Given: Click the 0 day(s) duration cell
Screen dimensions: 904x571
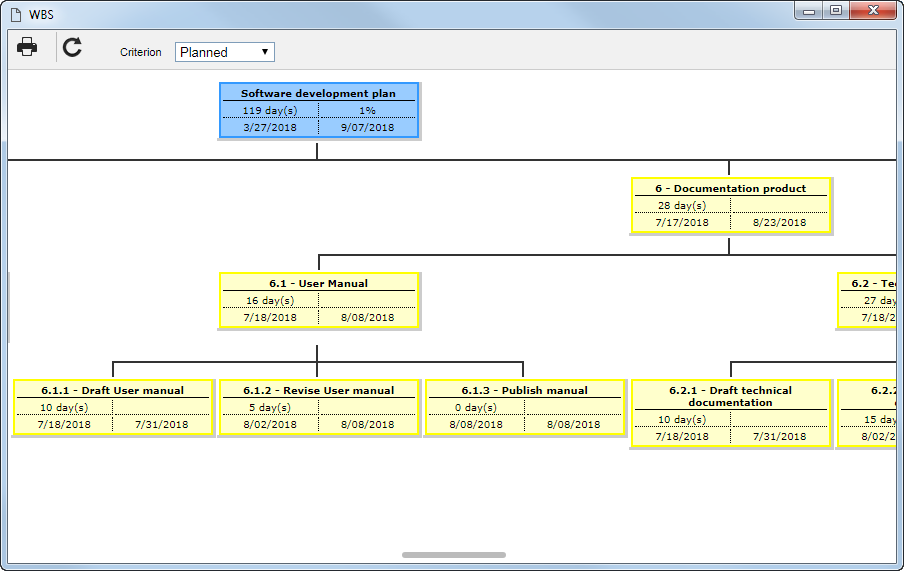Looking at the screenshot, I should (x=476, y=408).
